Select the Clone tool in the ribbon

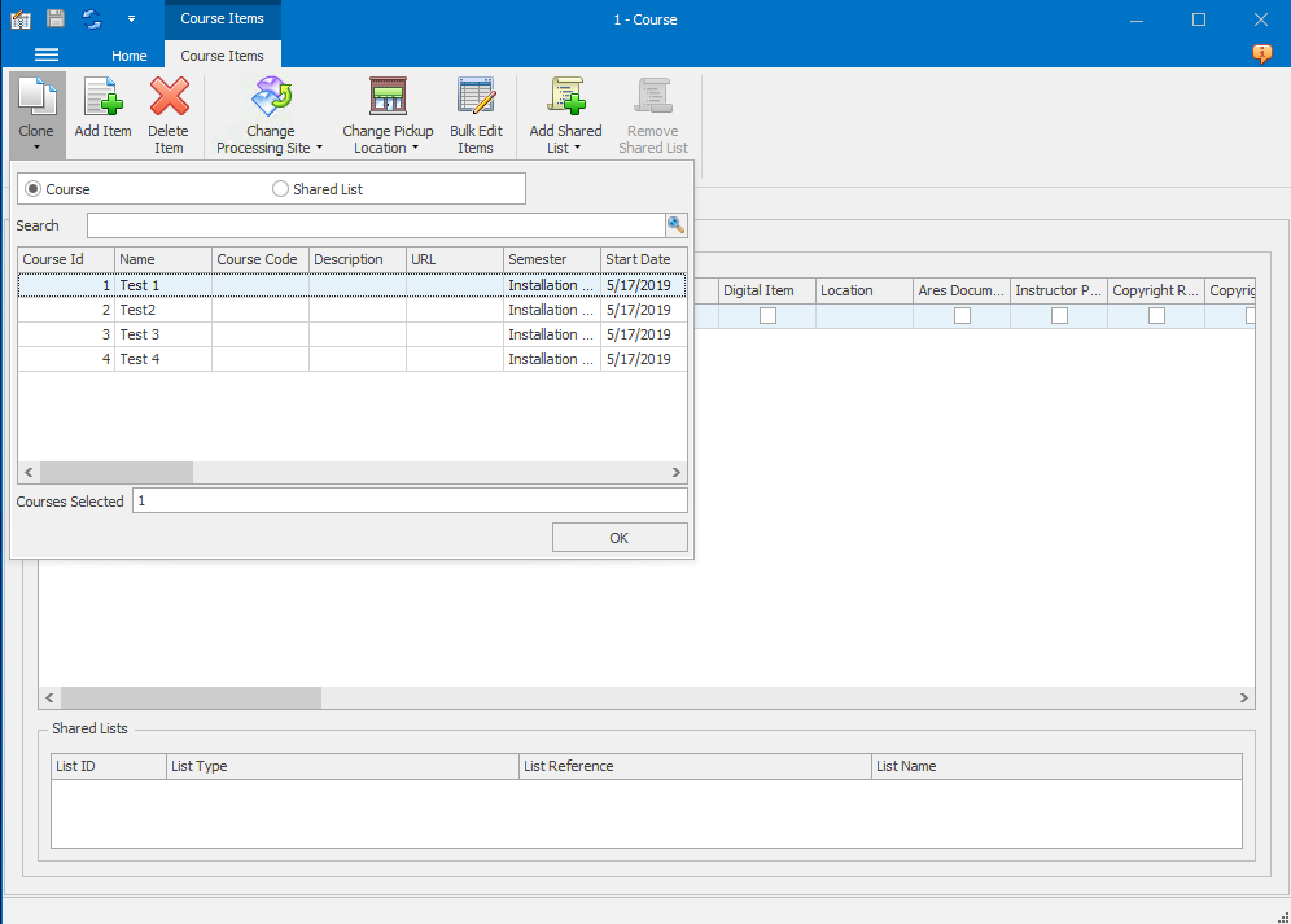pyautogui.click(x=36, y=110)
